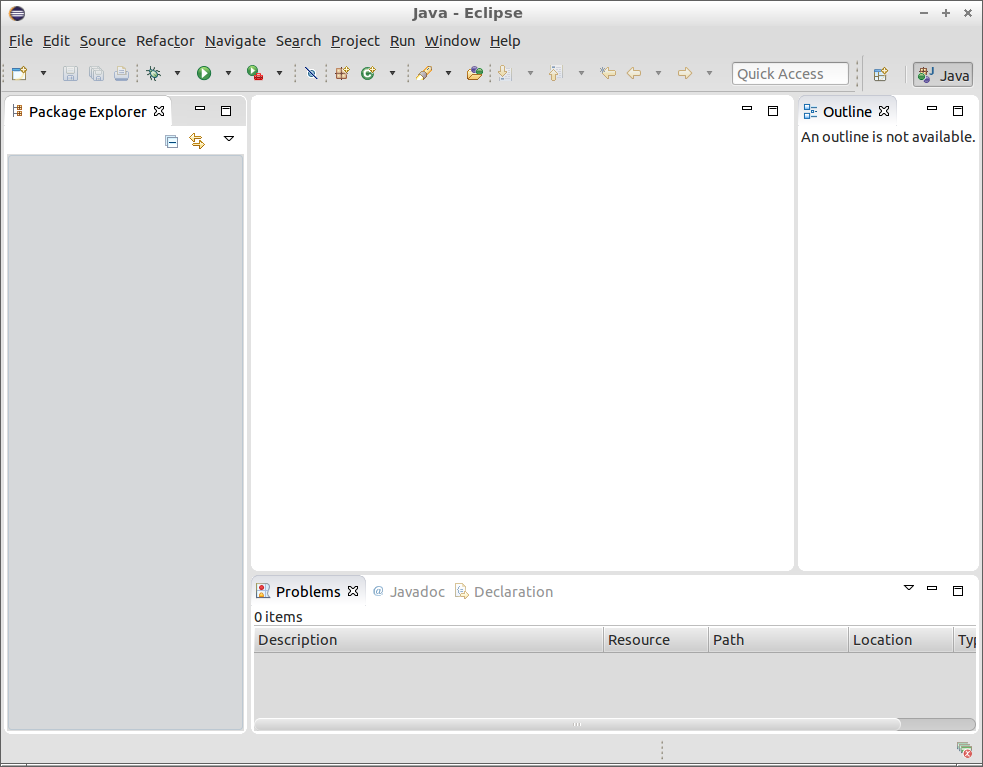Click the Open Type toolbar icon
The height and width of the screenshot is (767, 983).
click(x=475, y=73)
